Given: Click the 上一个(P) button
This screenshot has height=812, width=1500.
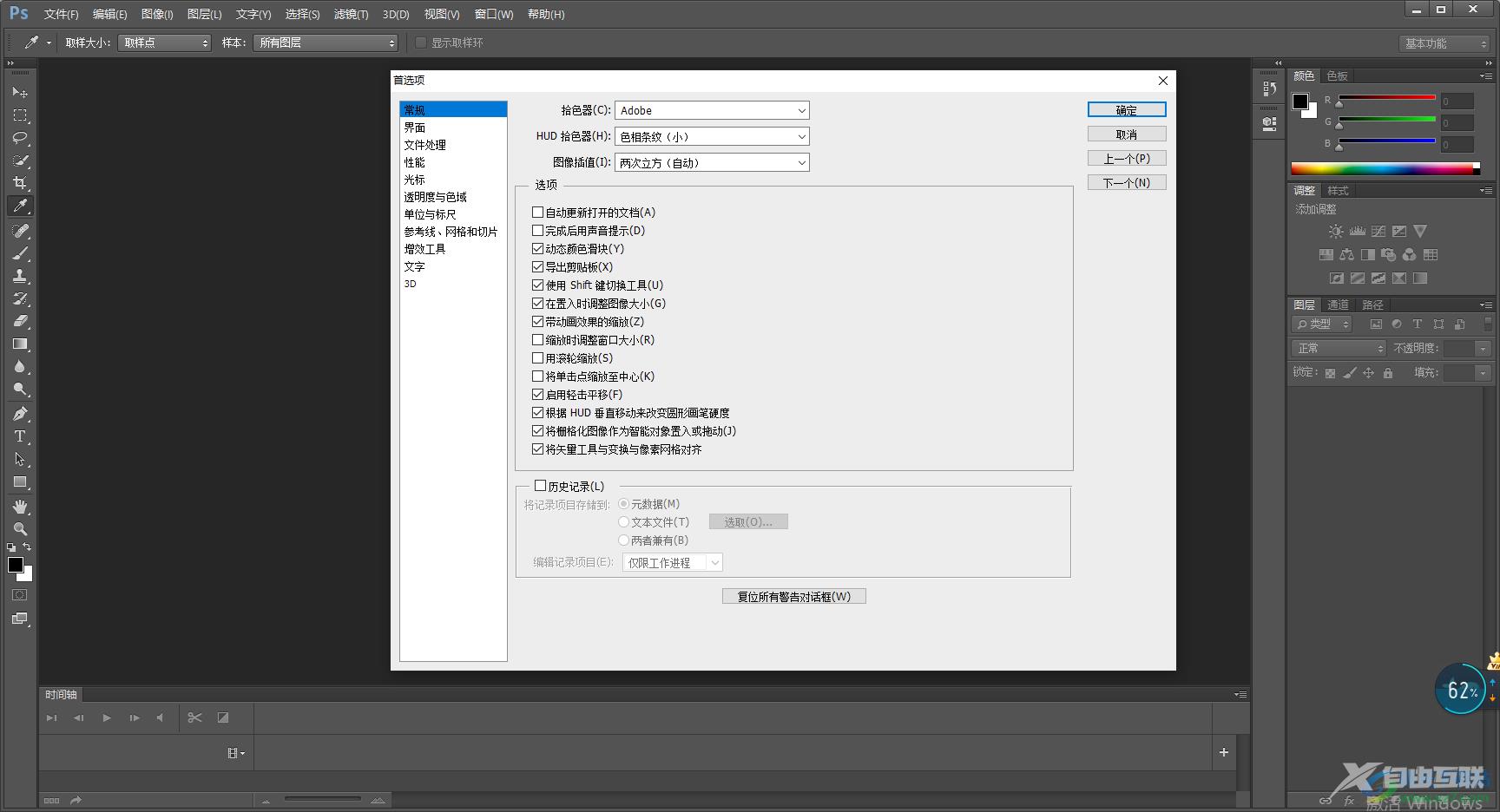Looking at the screenshot, I should pyautogui.click(x=1127, y=159).
